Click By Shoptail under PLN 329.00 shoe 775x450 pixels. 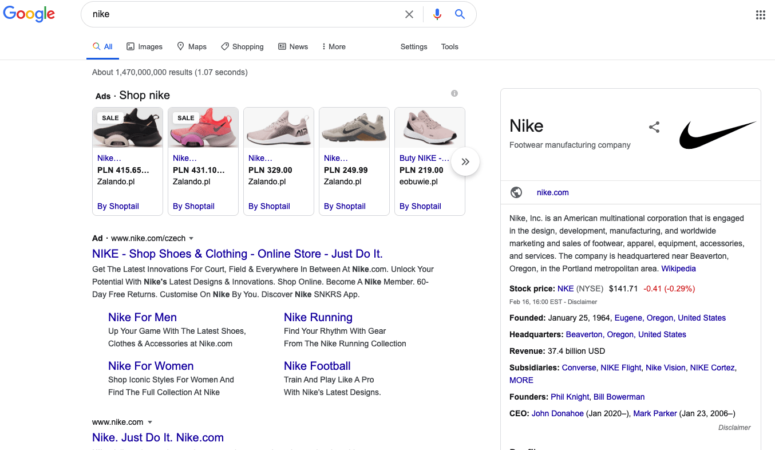pyautogui.click(x=269, y=206)
